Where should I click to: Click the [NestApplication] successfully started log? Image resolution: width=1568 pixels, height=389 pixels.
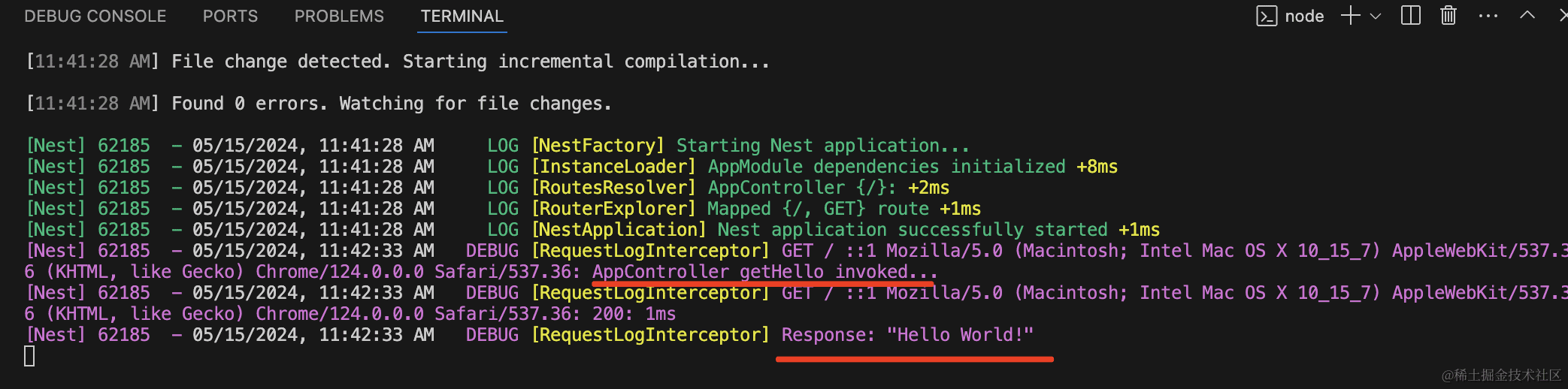(x=845, y=230)
